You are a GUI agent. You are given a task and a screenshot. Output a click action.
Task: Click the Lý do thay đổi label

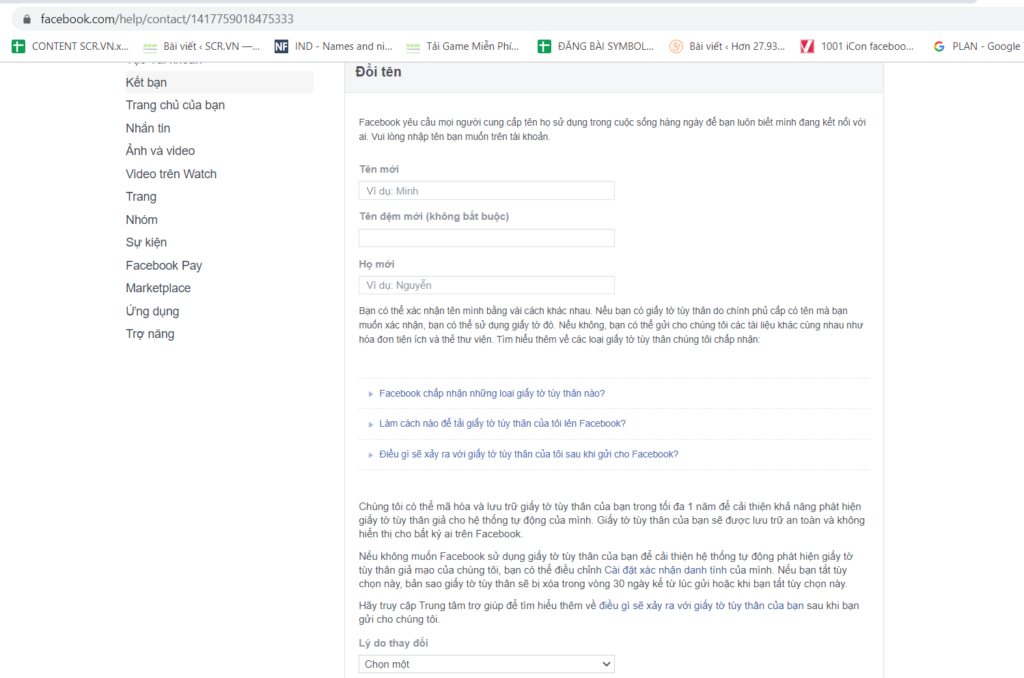pyautogui.click(x=393, y=643)
